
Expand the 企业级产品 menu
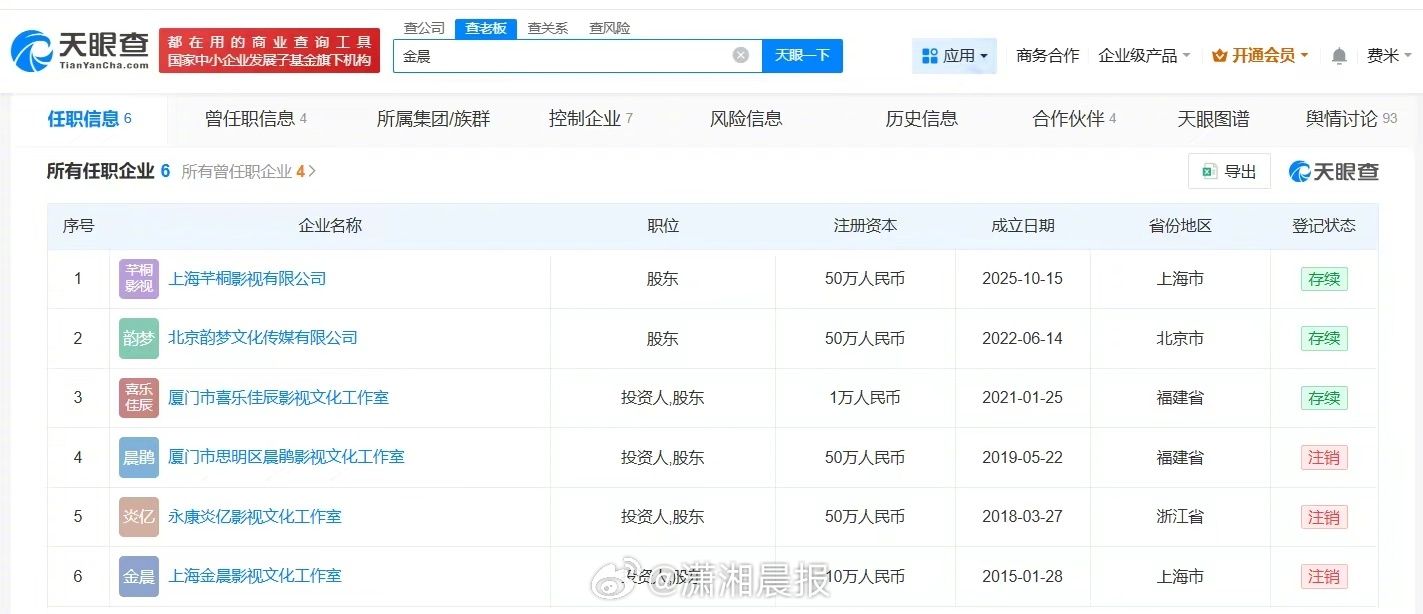[x=1144, y=56]
